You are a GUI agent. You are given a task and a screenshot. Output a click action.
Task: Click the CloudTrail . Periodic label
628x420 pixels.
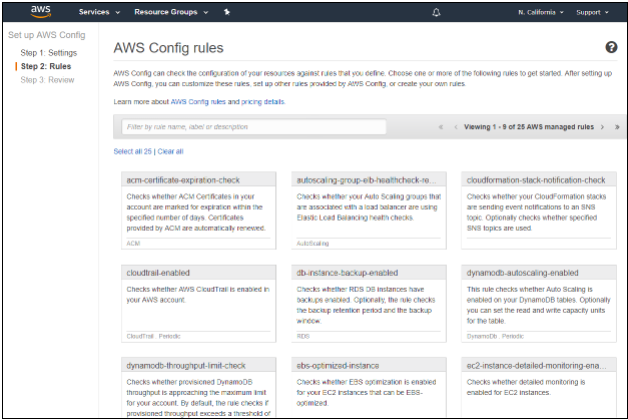153,336
